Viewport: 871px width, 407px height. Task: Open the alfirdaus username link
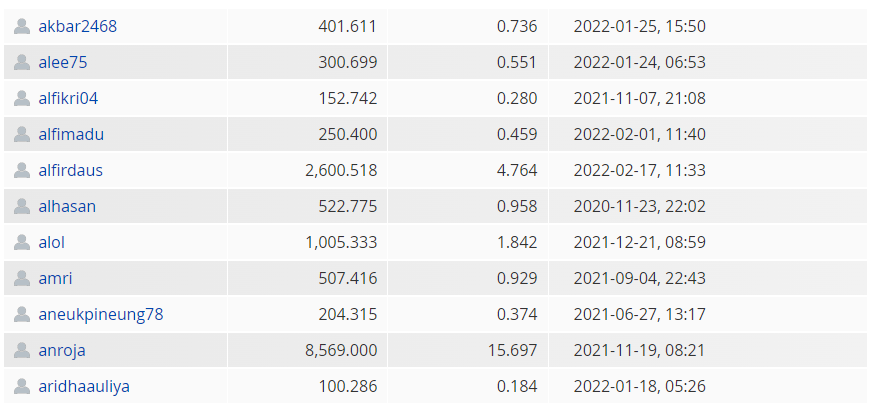(71, 170)
